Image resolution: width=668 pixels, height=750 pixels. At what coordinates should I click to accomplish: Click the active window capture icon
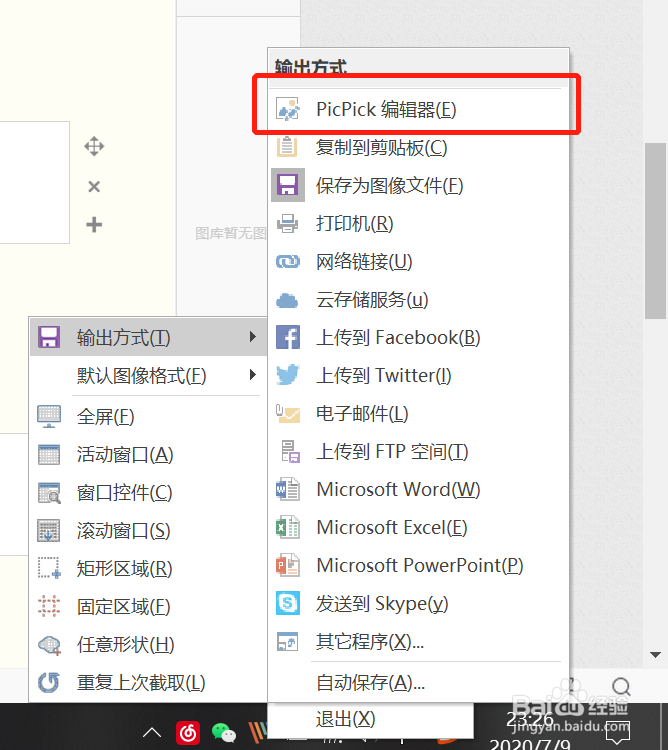(49, 454)
